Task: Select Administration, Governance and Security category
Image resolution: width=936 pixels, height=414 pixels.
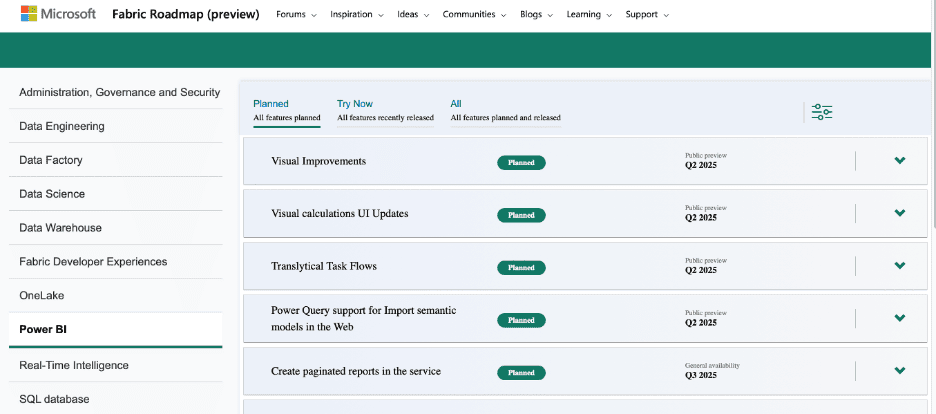Action: (116, 92)
